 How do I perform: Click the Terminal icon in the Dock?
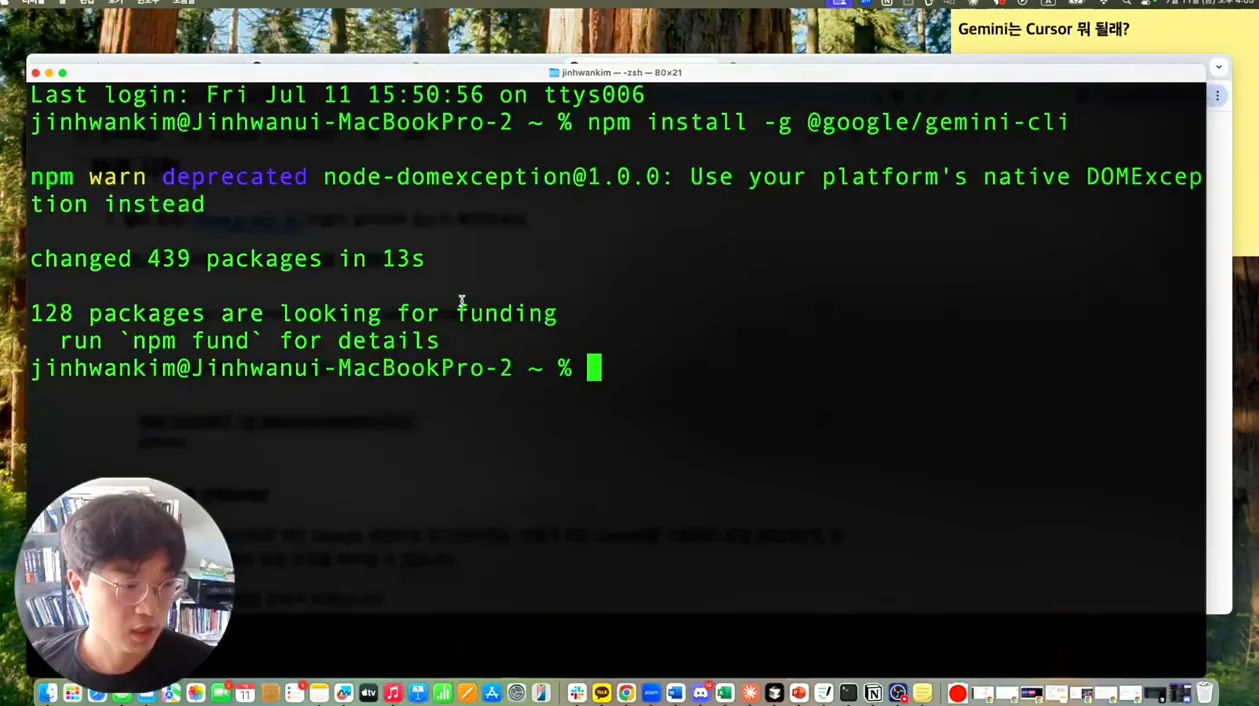click(848, 693)
